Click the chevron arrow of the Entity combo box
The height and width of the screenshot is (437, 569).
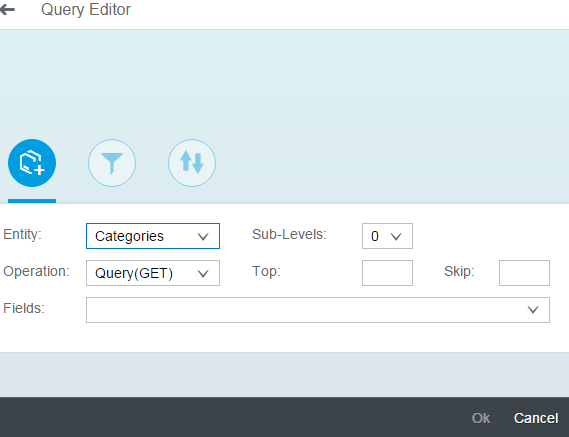[x=203, y=236]
